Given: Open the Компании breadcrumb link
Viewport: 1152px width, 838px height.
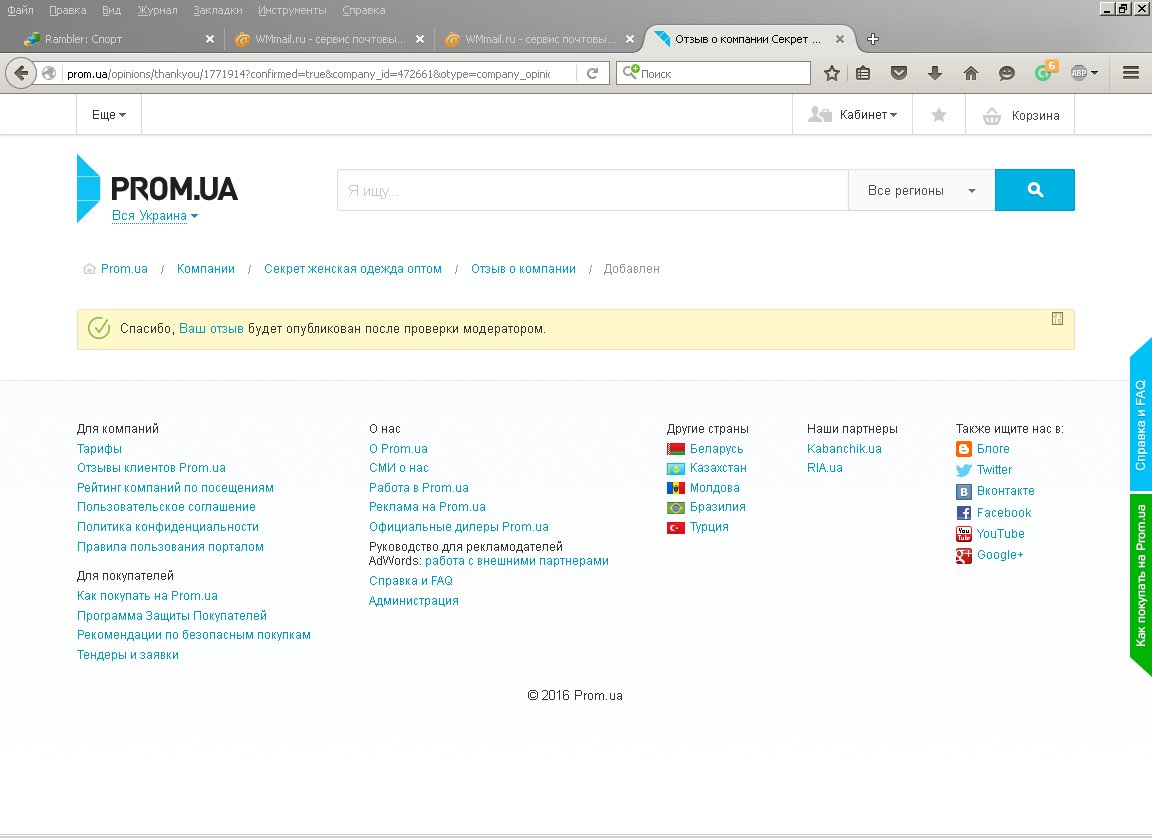Looking at the screenshot, I should point(206,269).
